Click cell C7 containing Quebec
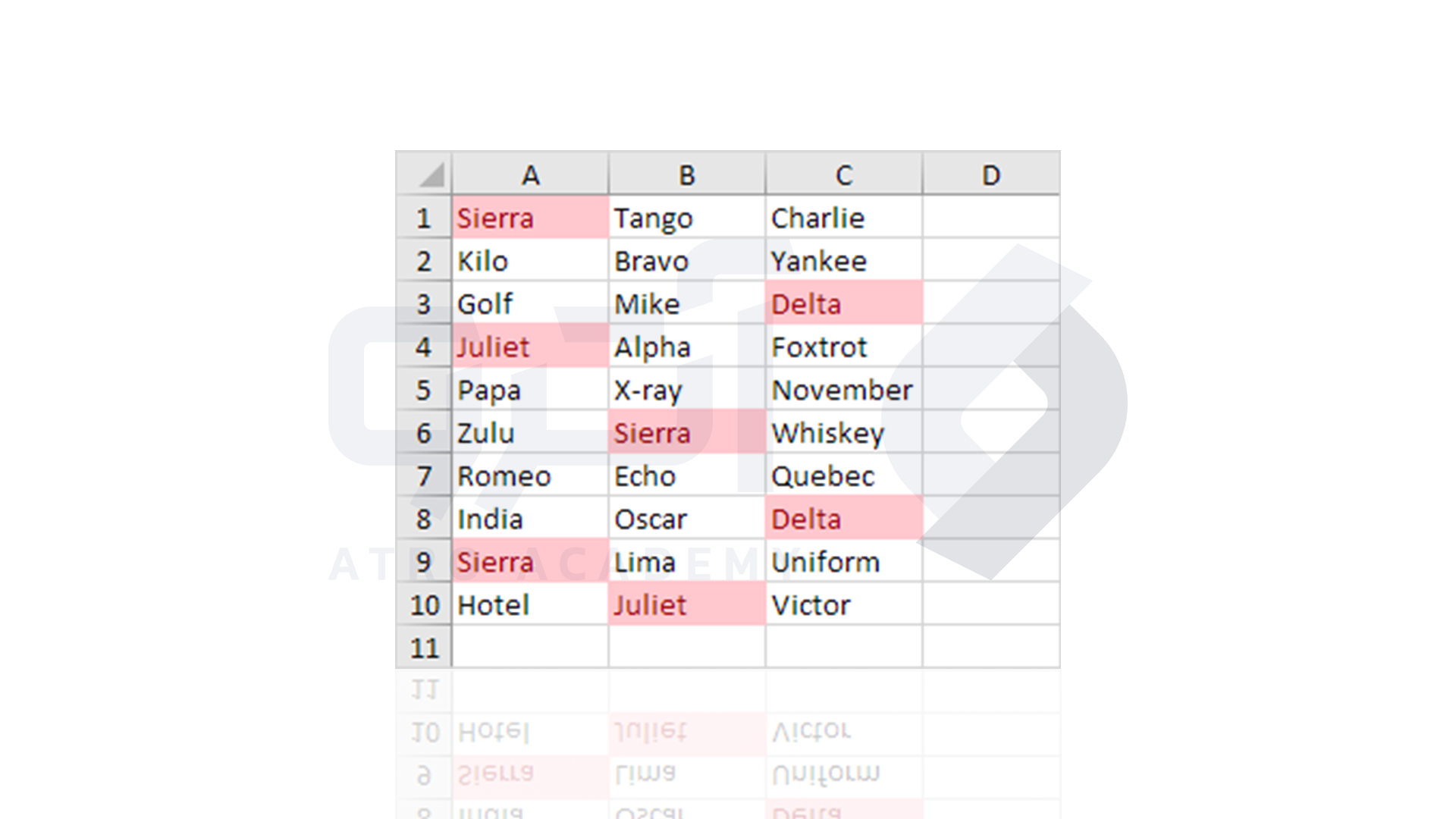This screenshot has width=1456, height=819. tap(844, 476)
